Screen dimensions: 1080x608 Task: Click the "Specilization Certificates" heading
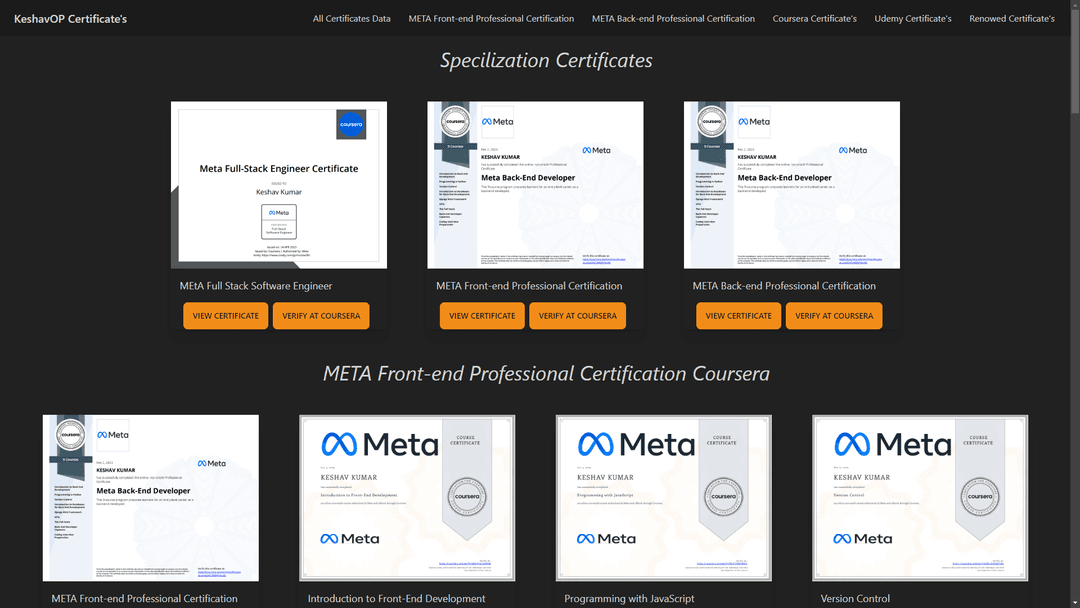tap(546, 61)
